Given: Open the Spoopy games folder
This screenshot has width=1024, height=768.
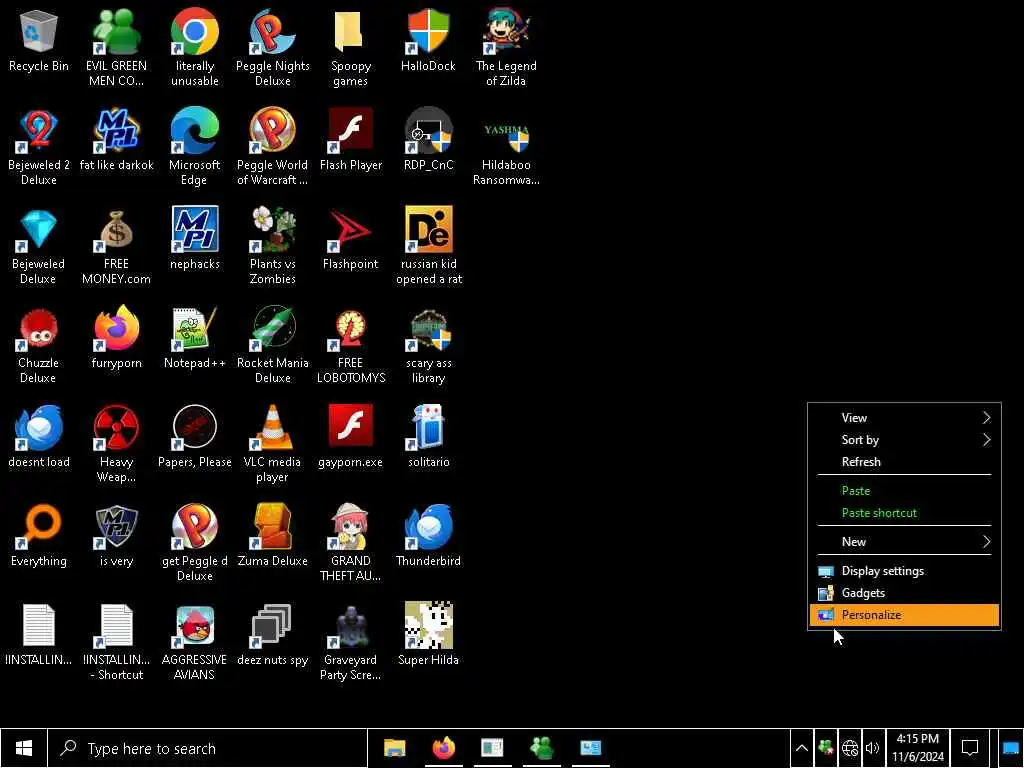Looking at the screenshot, I should [x=350, y=47].
